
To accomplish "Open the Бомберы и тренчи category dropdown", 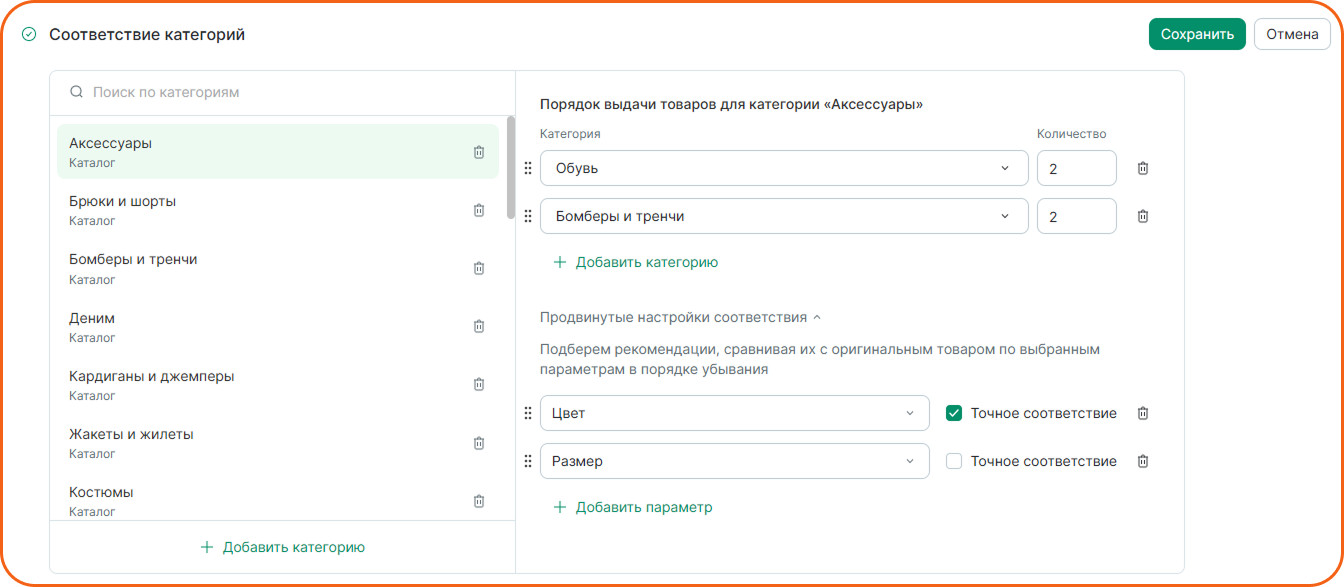I will click(x=784, y=216).
